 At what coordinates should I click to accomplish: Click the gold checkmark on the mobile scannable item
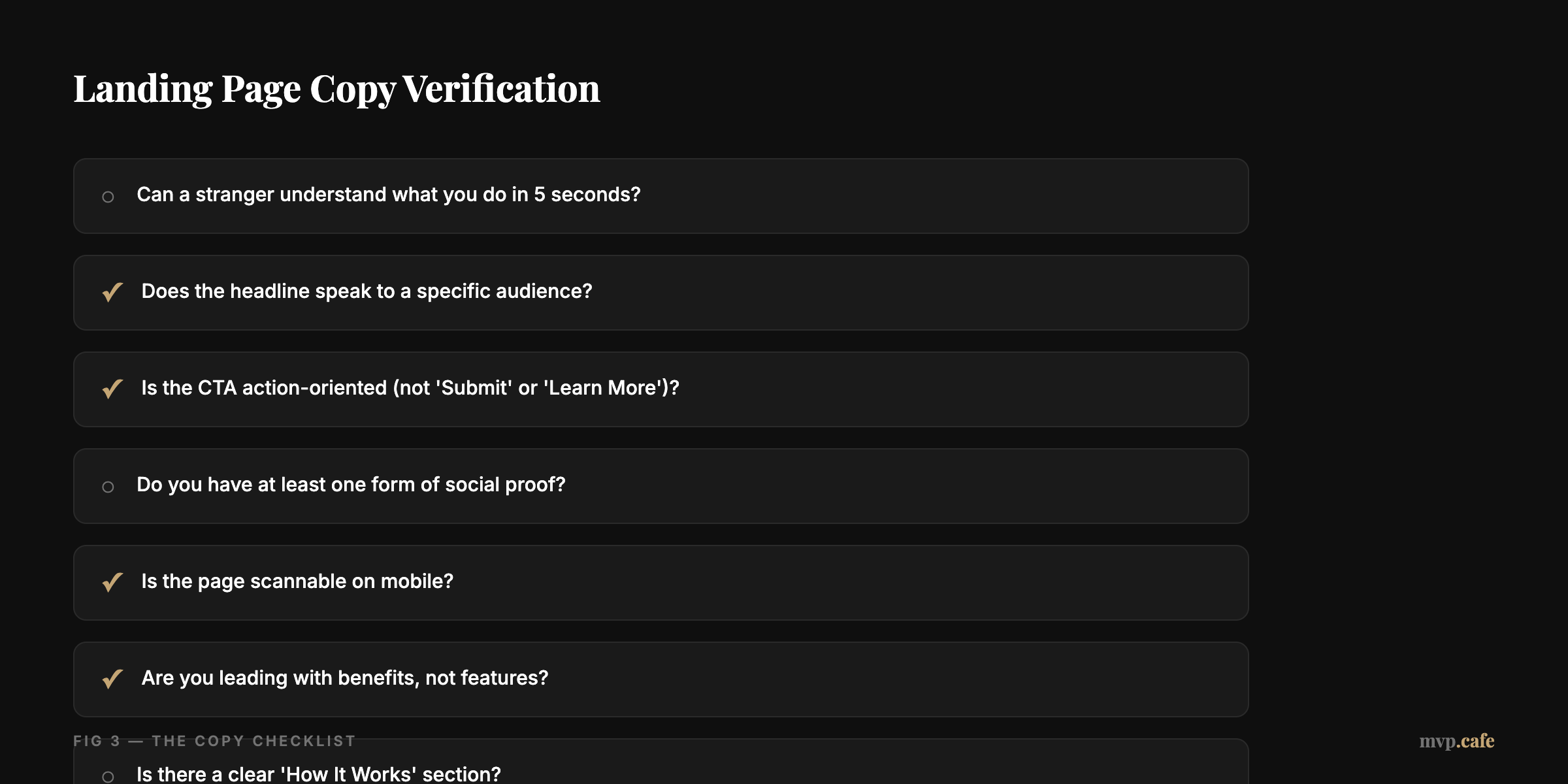coord(111,582)
